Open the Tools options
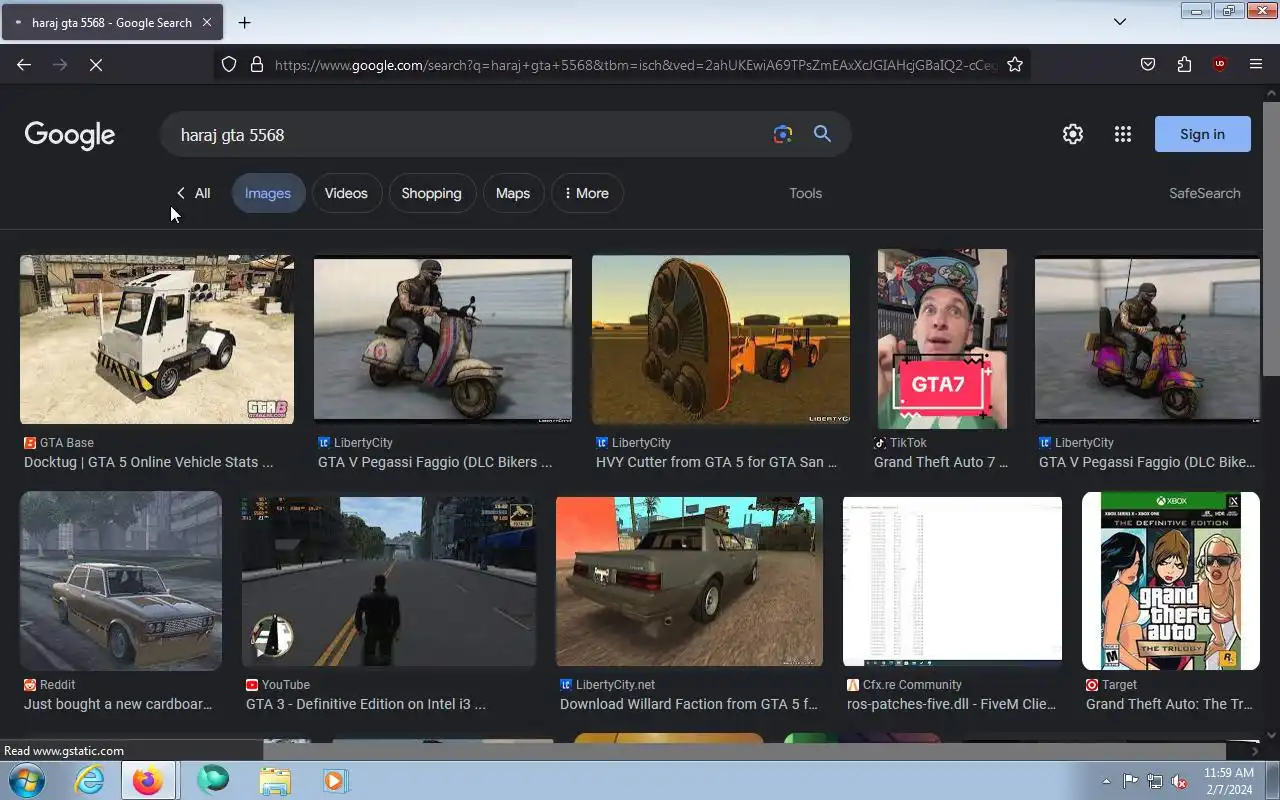This screenshot has width=1280, height=800. tap(805, 193)
